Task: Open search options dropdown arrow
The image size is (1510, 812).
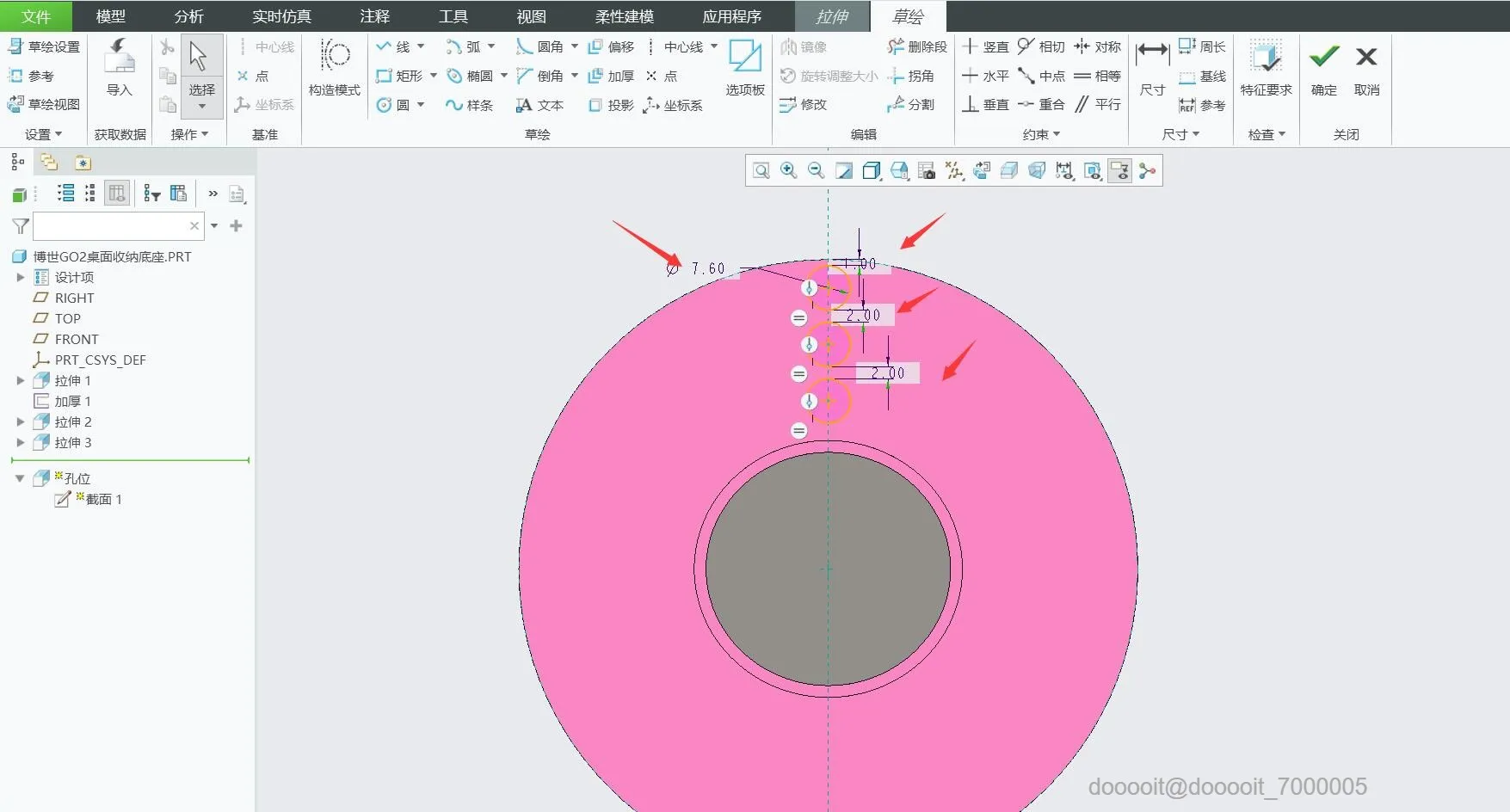Action: [x=214, y=225]
